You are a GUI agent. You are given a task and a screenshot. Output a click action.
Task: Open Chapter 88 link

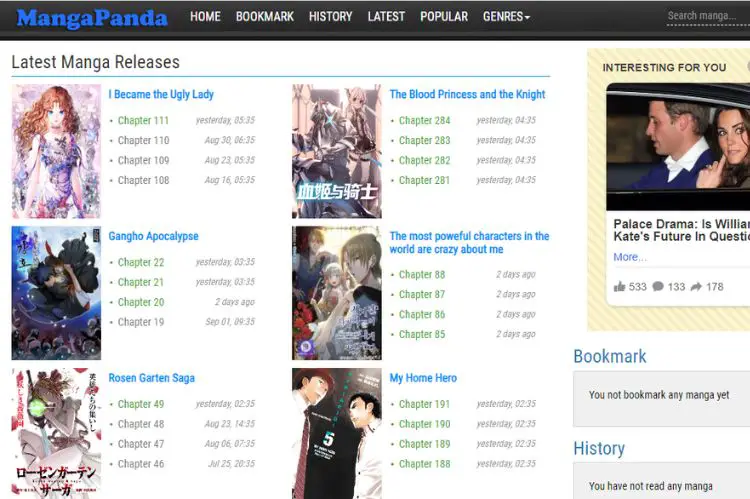point(422,275)
